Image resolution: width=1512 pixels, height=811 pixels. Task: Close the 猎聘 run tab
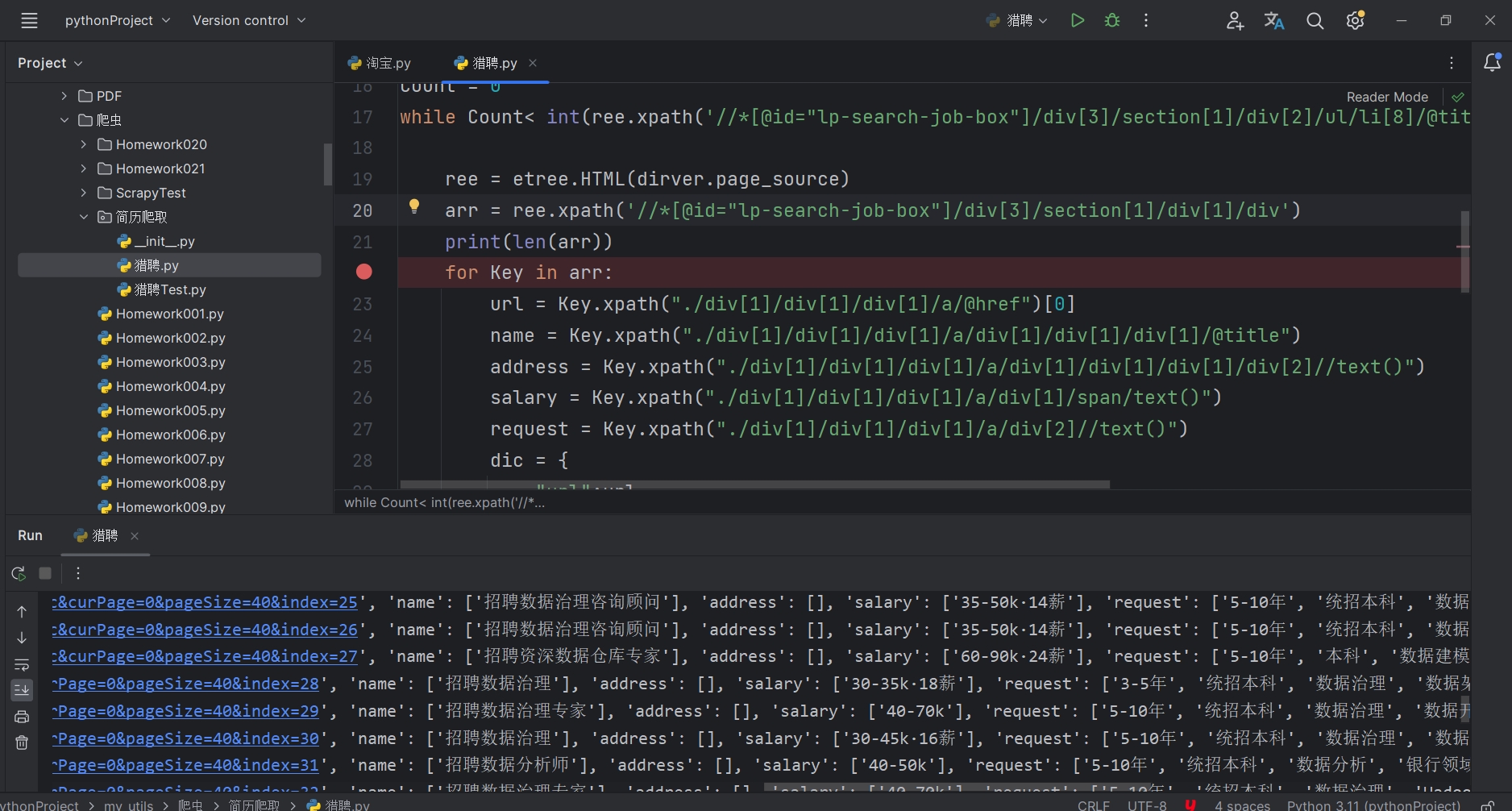click(135, 536)
